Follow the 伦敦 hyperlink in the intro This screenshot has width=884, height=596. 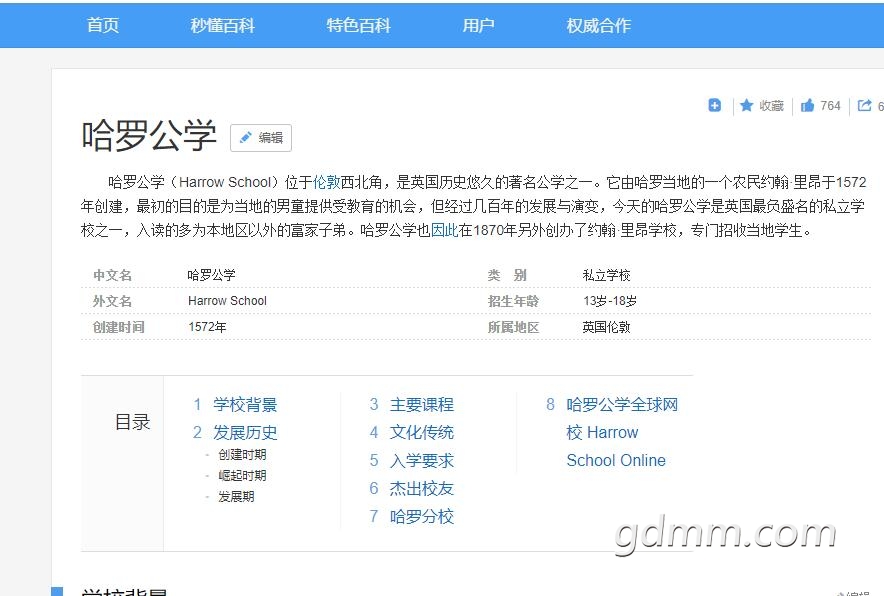(327, 182)
